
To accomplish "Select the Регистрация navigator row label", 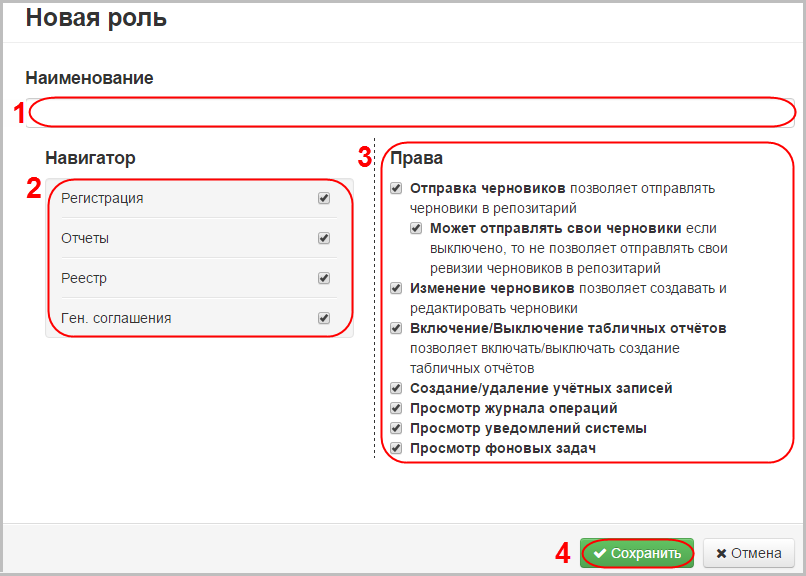I will (x=102, y=198).
